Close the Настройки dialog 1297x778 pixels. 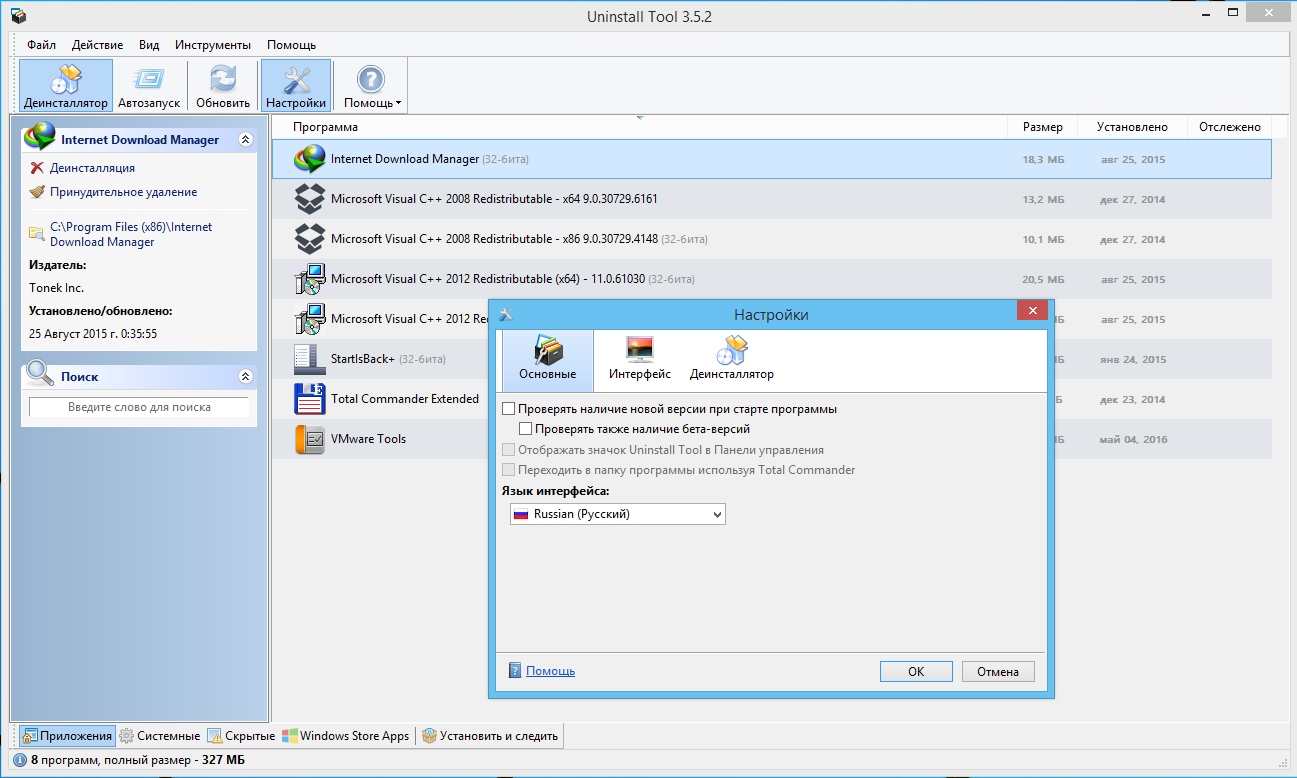pyautogui.click(x=1032, y=311)
